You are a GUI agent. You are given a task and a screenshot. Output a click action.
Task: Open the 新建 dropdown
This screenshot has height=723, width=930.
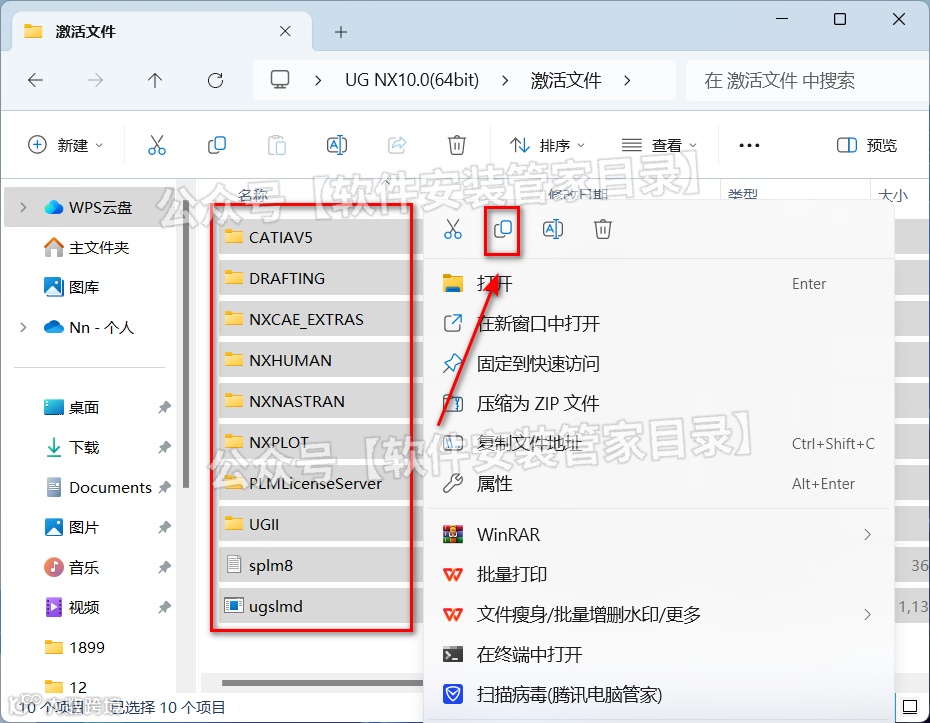pyautogui.click(x=65, y=145)
